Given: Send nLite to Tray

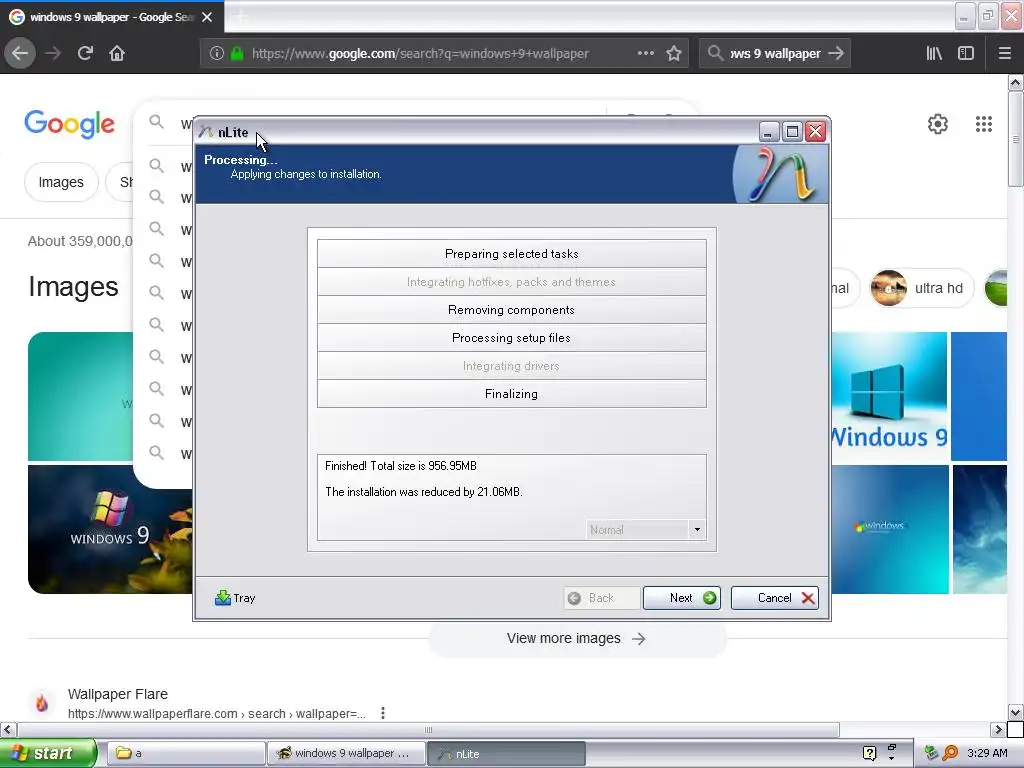Looking at the screenshot, I should 235,598.
